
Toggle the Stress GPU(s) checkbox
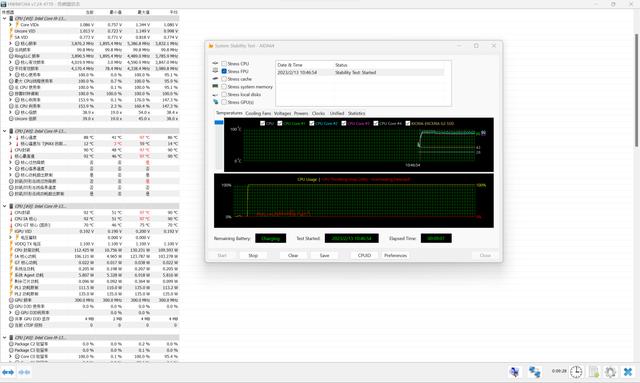(x=224, y=102)
